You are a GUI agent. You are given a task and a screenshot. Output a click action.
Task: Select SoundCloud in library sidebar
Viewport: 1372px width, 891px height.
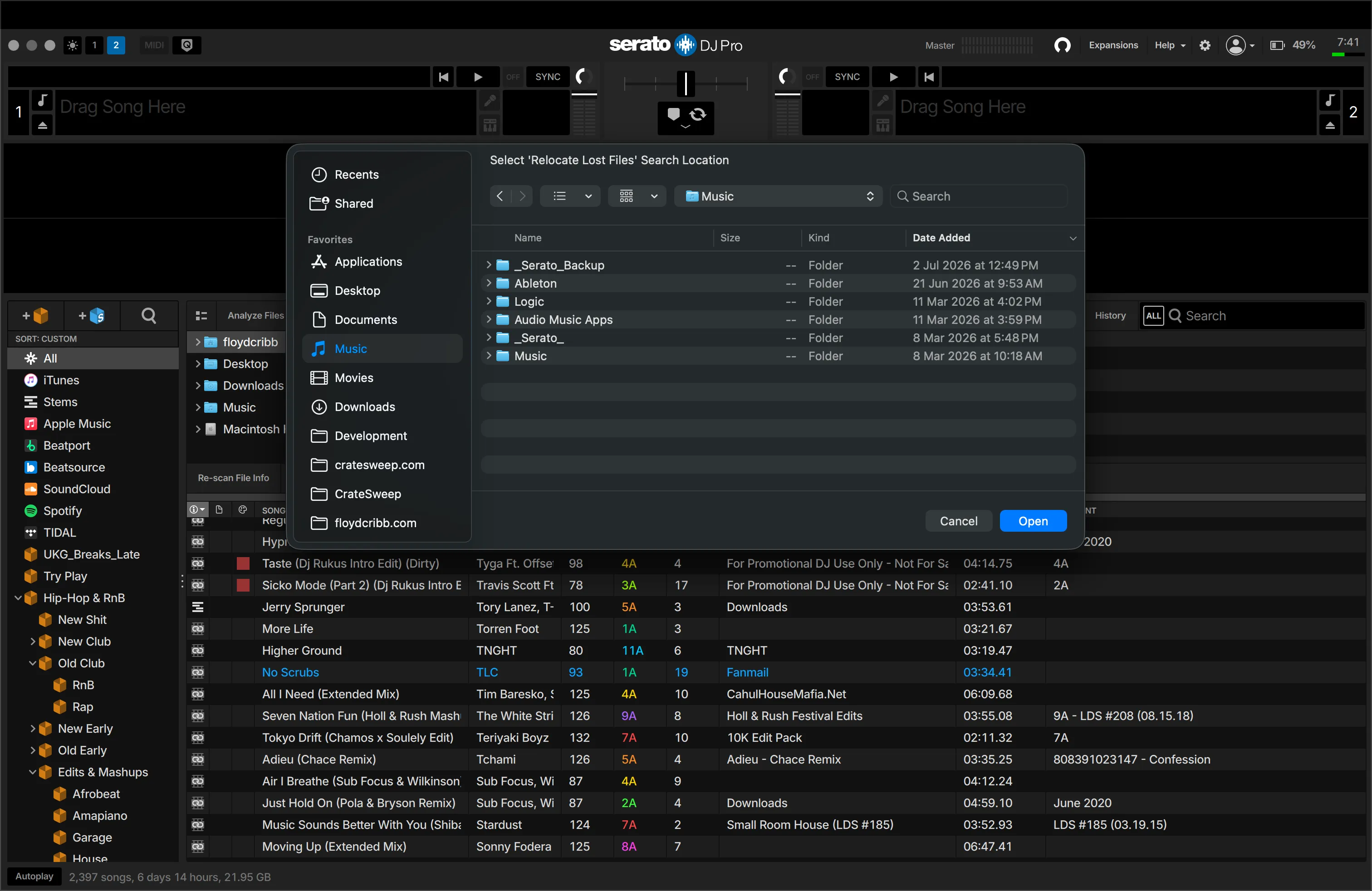click(76, 489)
